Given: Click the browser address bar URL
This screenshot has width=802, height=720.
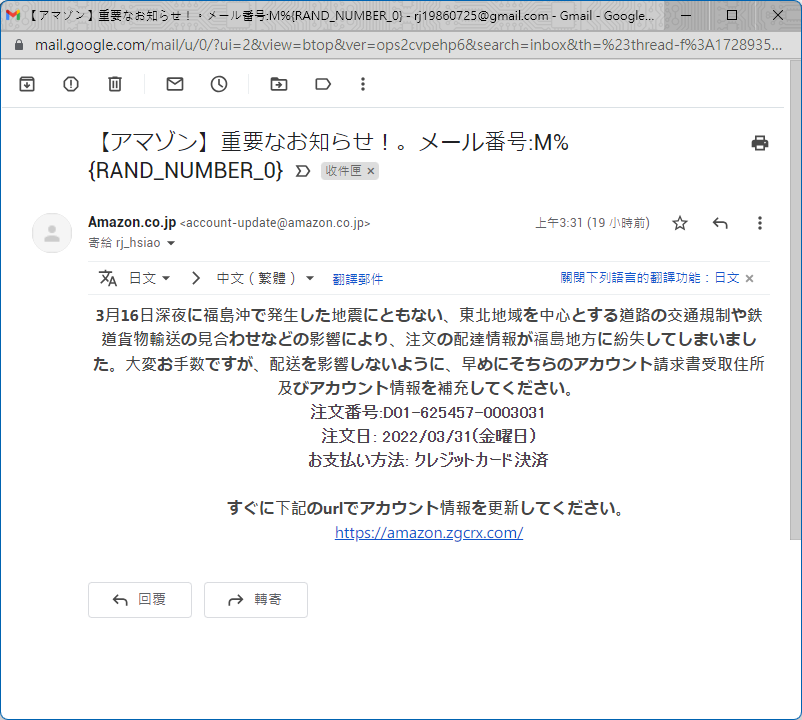Looking at the screenshot, I should tap(408, 45).
